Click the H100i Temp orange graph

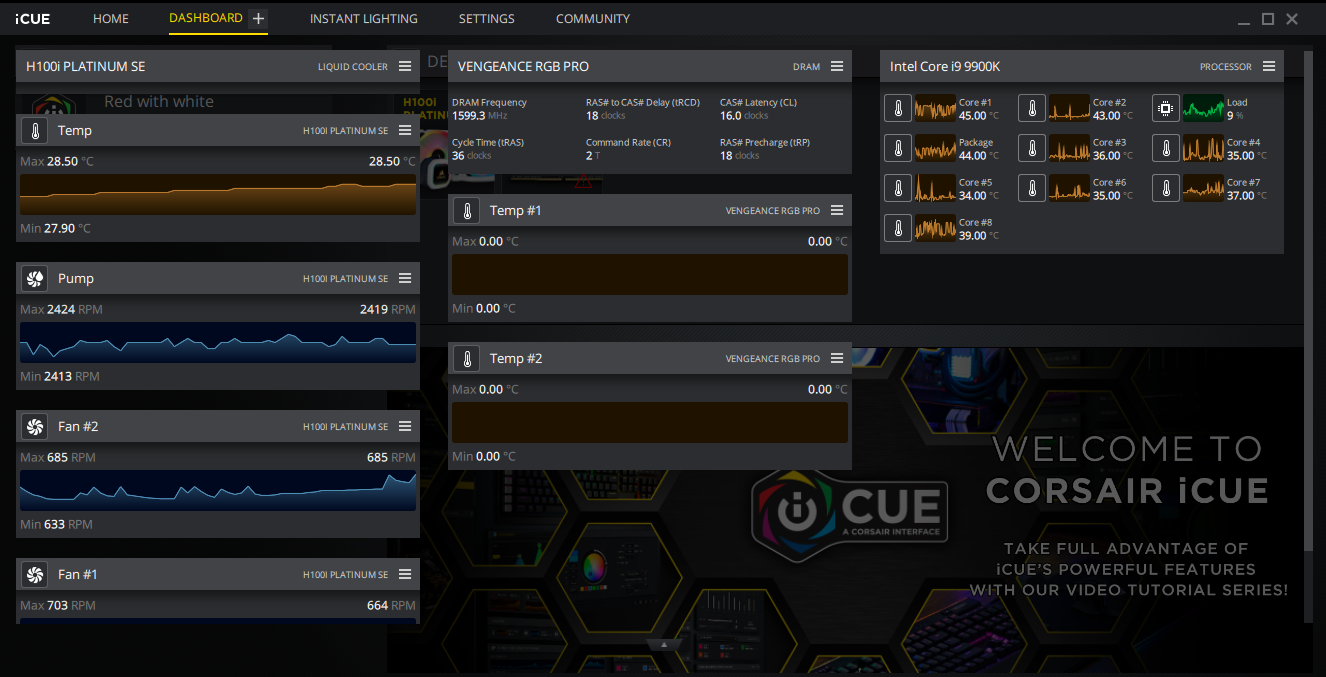coord(218,194)
